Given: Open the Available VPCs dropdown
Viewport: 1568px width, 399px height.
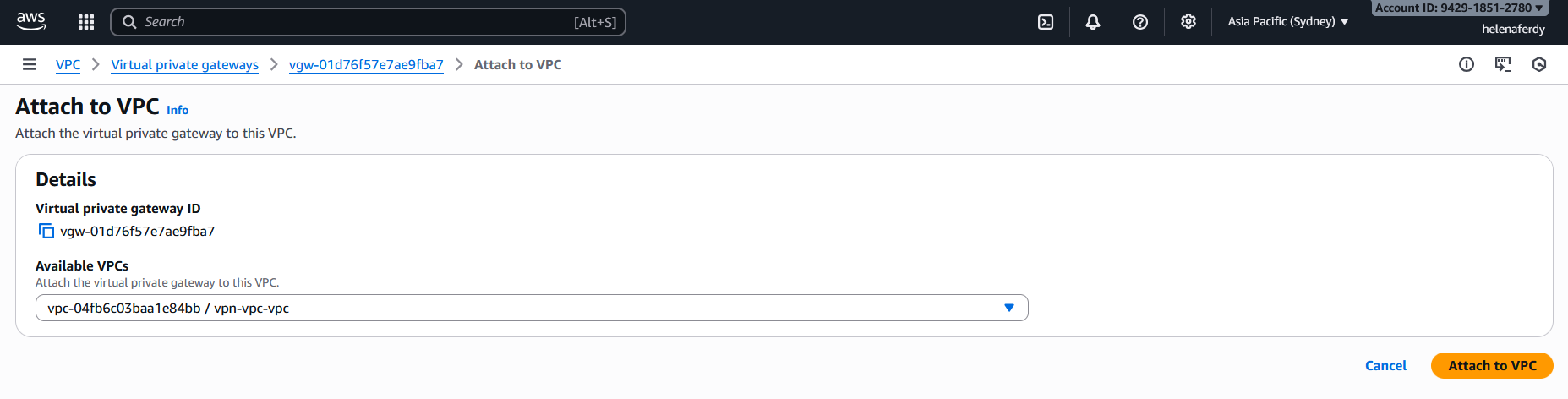Looking at the screenshot, I should pos(532,308).
